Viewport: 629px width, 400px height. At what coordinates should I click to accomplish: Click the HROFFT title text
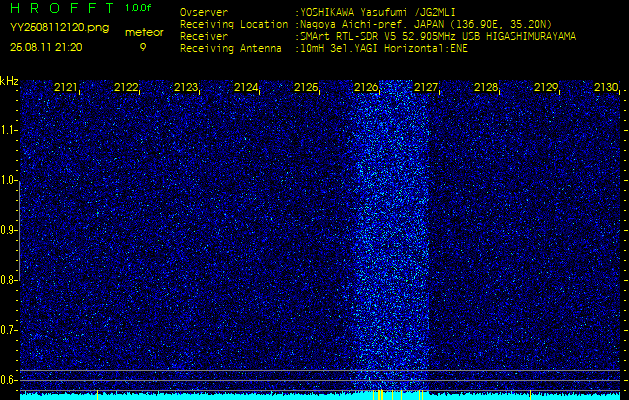[62, 8]
